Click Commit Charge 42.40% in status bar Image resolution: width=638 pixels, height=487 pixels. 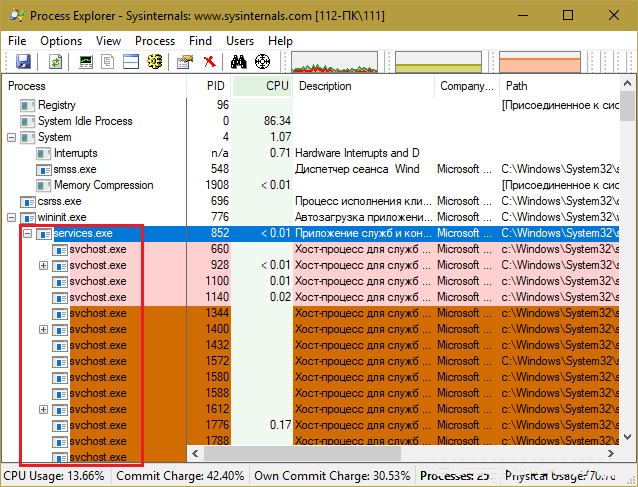tap(180, 476)
